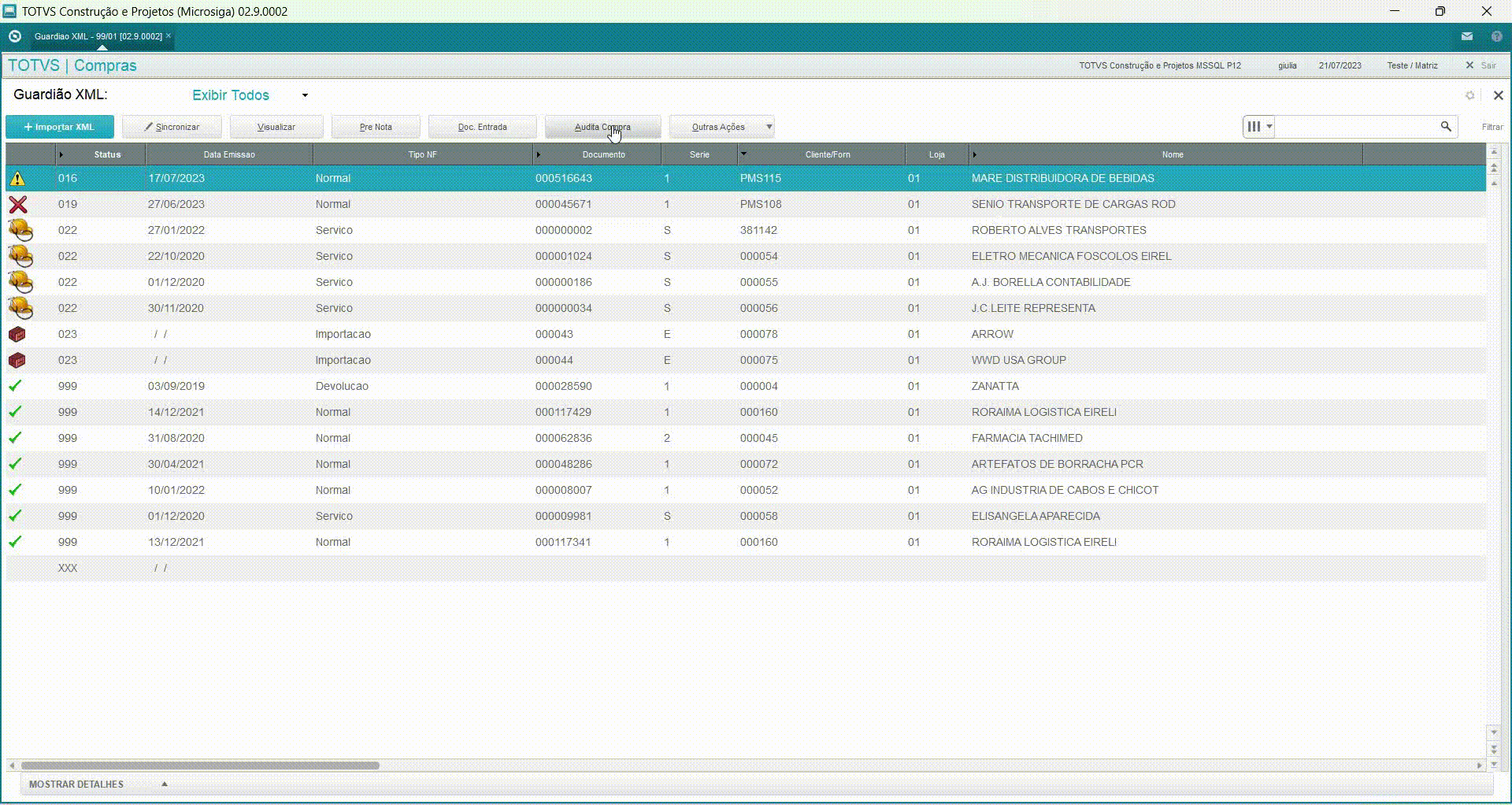Click the horizontal scrollbar thumb
Image resolution: width=1512 pixels, height=805 pixels.
tap(200, 766)
